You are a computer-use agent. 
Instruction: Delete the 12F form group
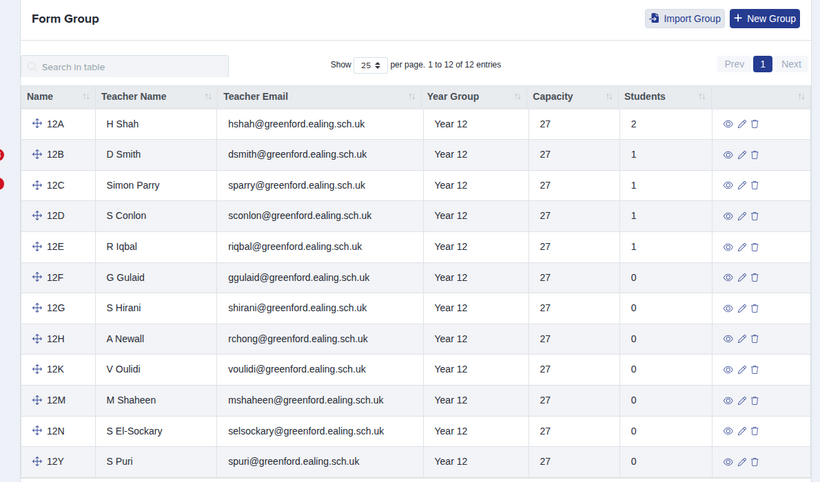tap(755, 278)
